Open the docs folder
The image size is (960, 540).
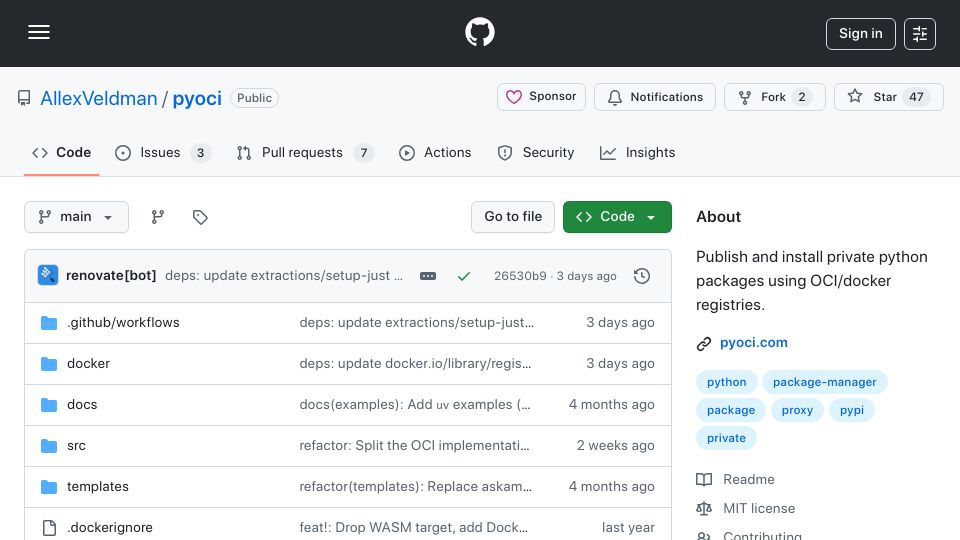click(82, 405)
